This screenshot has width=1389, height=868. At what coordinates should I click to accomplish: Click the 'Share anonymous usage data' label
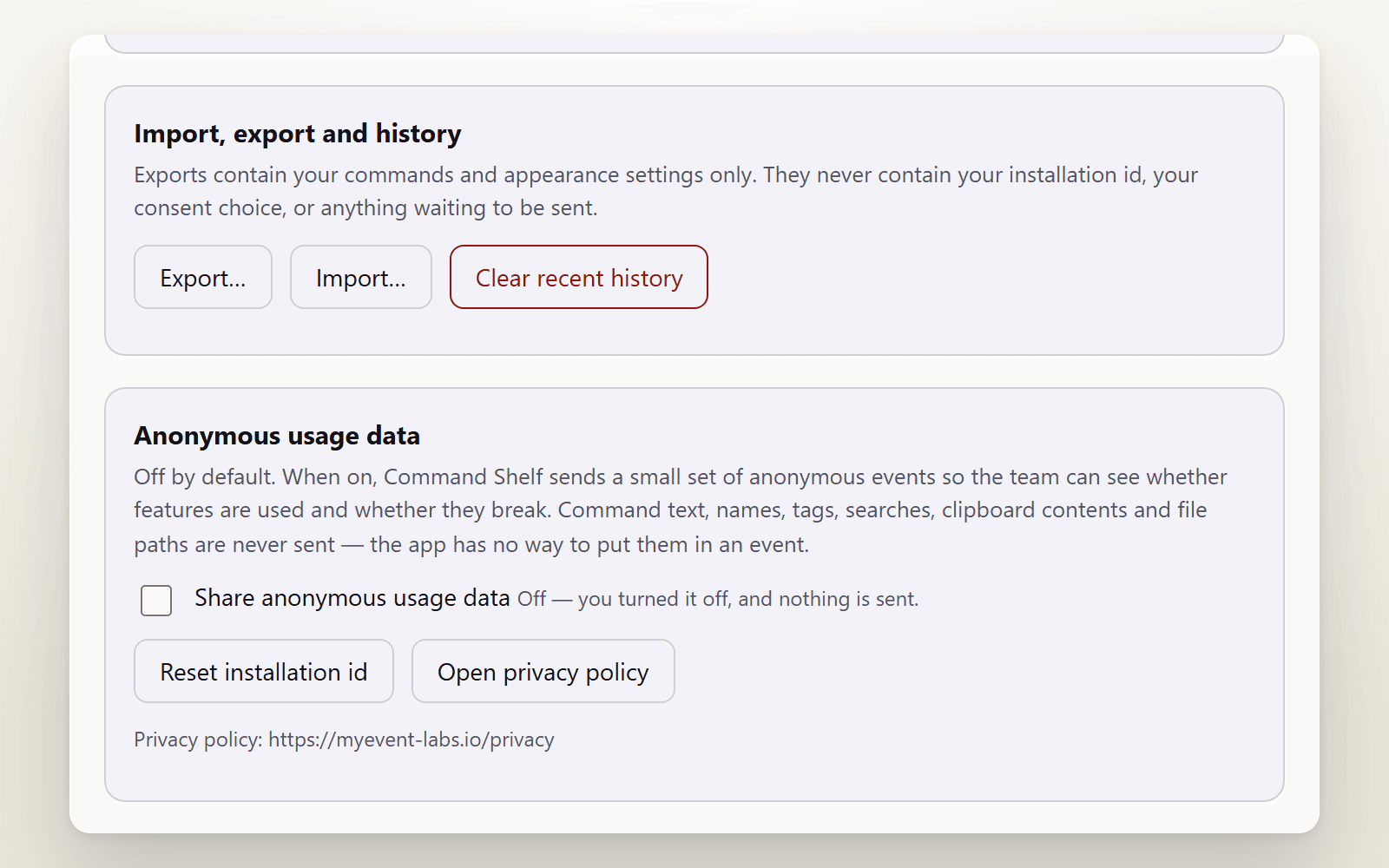[352, 598]
